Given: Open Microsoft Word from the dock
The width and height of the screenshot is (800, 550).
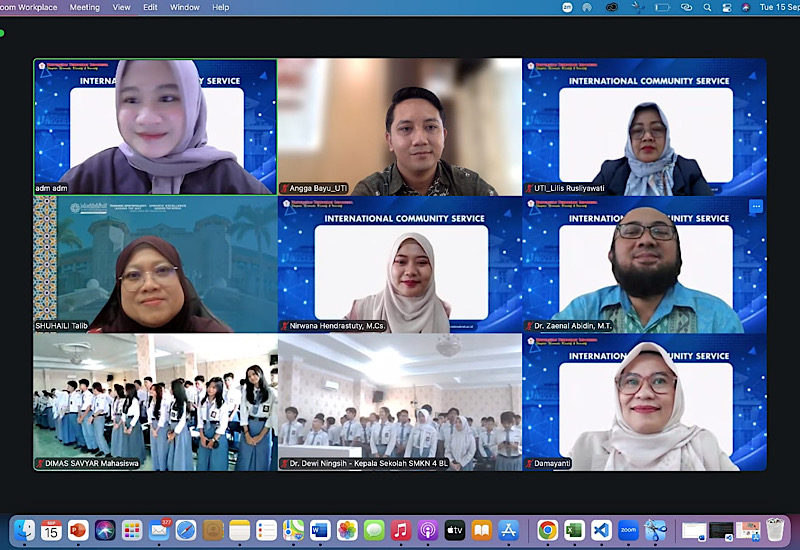Looking at the screenshot, I should [x=320, y=531].
